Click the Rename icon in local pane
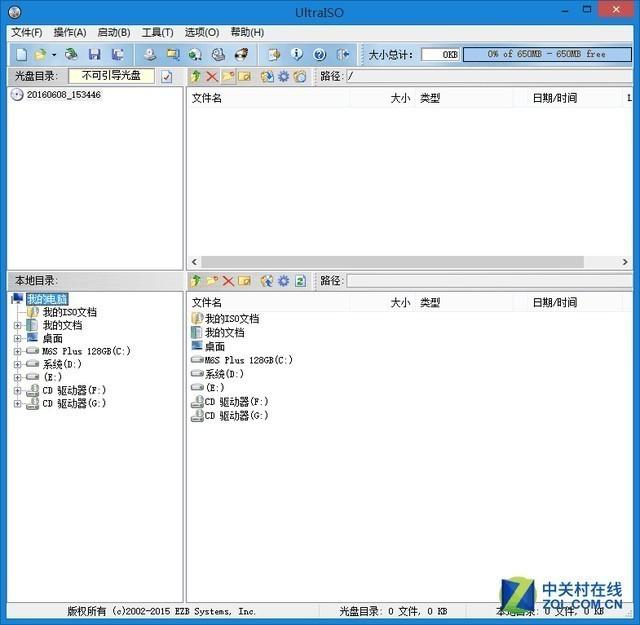The width and height of the screenshot is (640, 625). tap(244, 281)
